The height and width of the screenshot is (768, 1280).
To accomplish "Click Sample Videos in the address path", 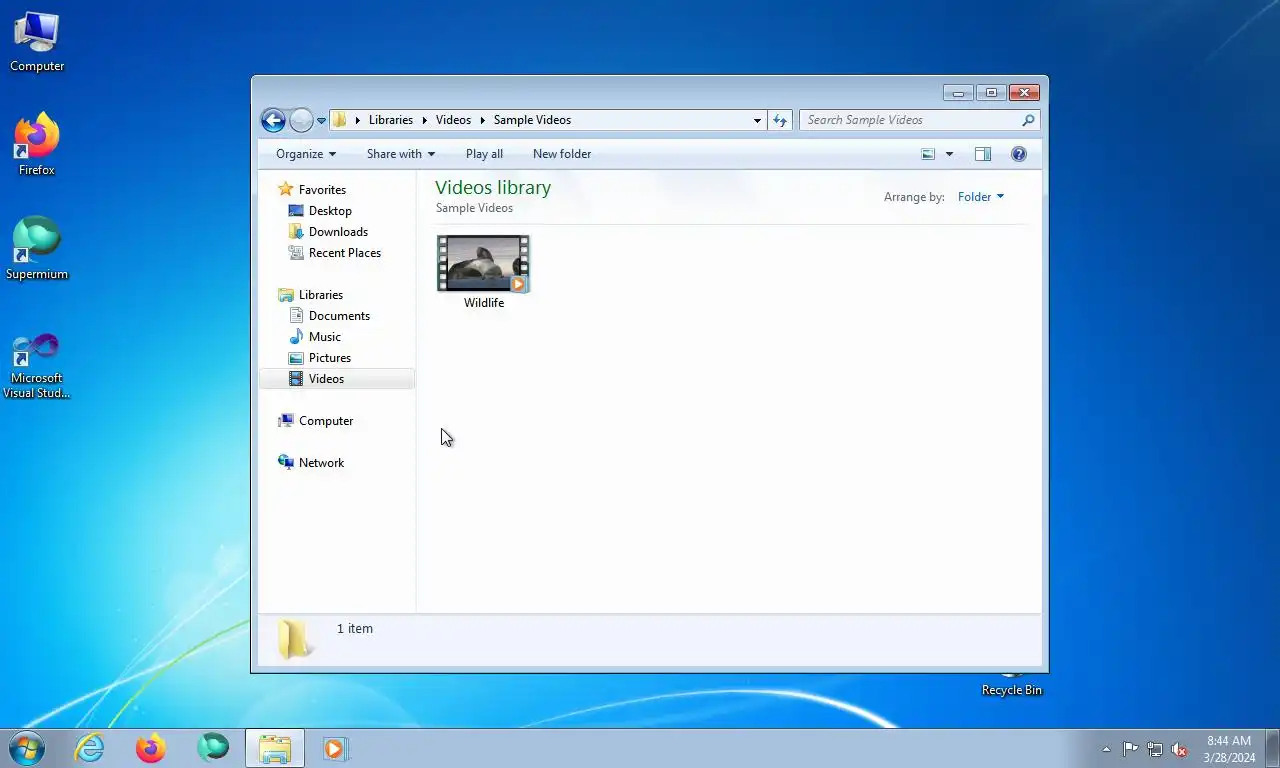I will (x=532, y=120).
